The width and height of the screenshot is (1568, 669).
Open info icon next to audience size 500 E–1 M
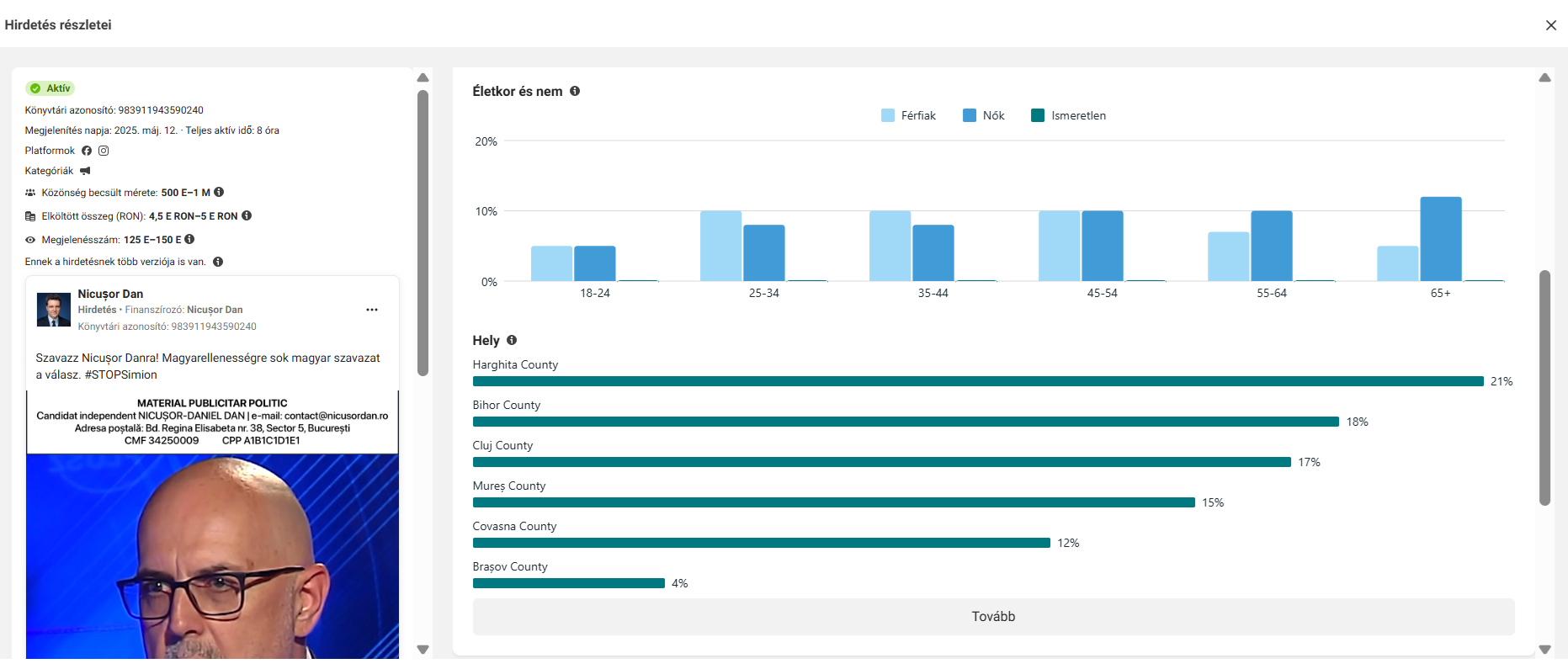point(219,192)
